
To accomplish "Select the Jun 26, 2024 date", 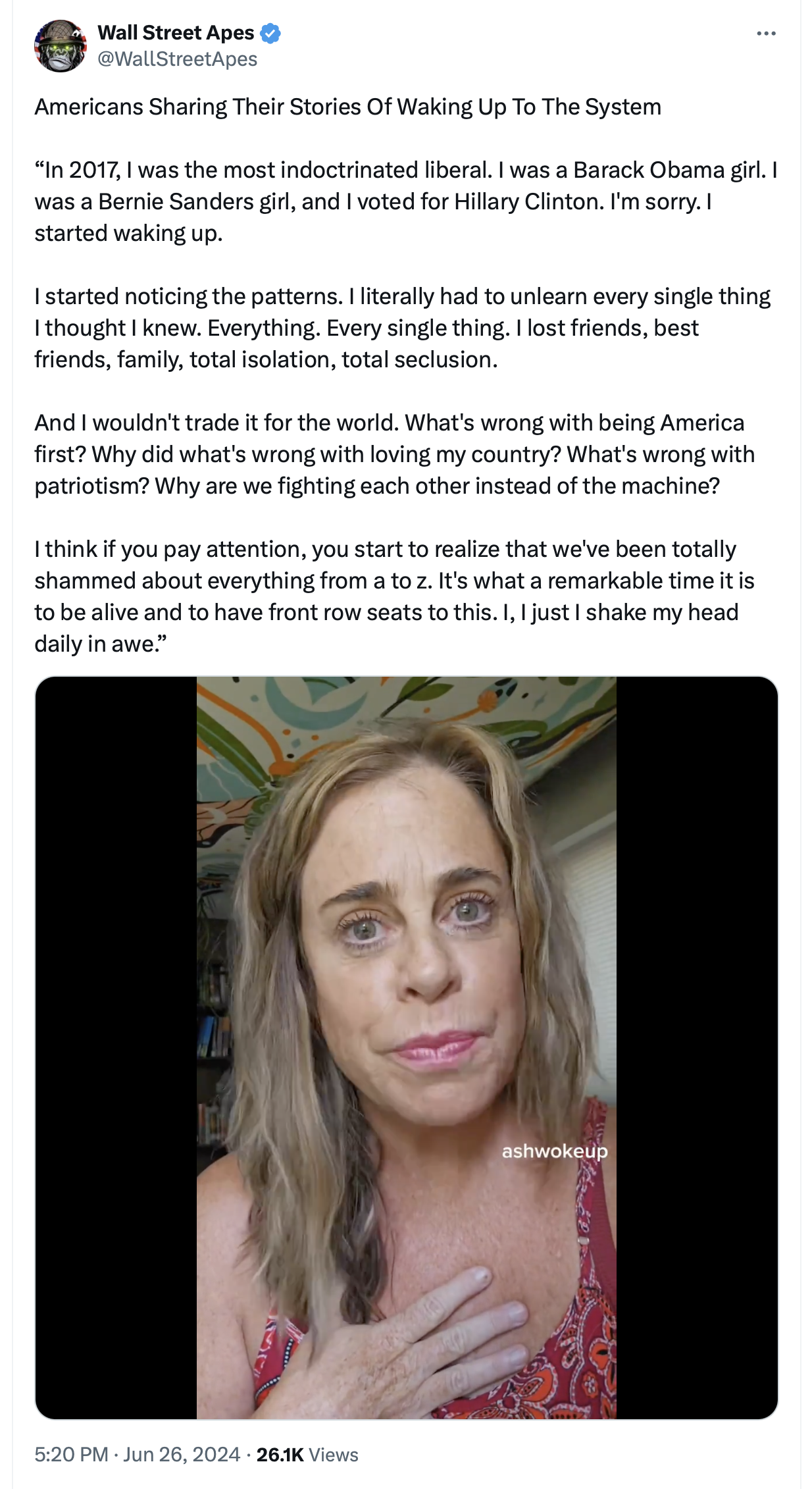I will pyautogui.click(x=182, y=1454).
